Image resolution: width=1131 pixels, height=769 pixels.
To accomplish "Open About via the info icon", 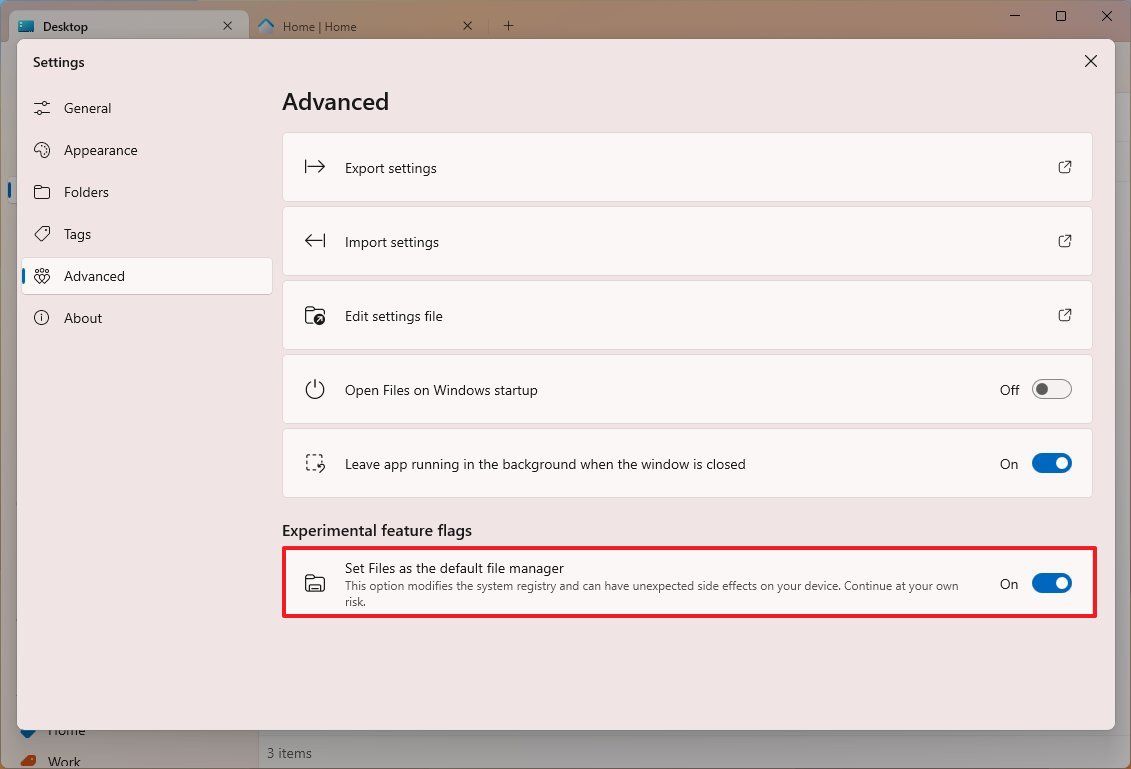I will (42, 318).
